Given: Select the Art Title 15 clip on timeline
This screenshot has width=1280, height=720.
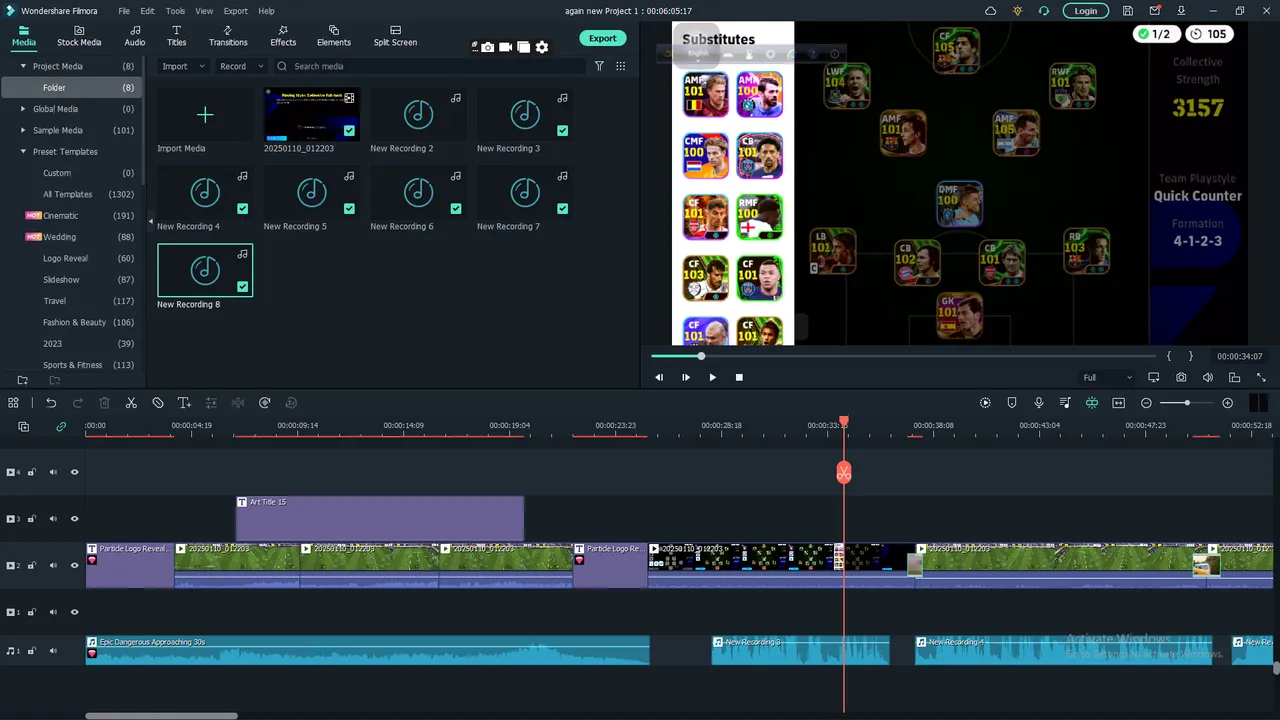Looking at the screenshot, I should click(x=379, y=519).
